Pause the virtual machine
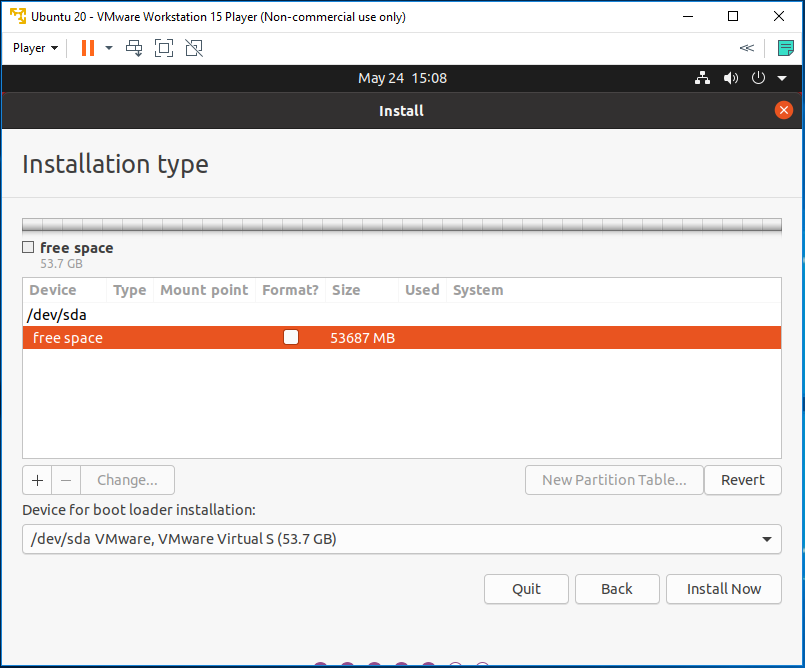 88,48
